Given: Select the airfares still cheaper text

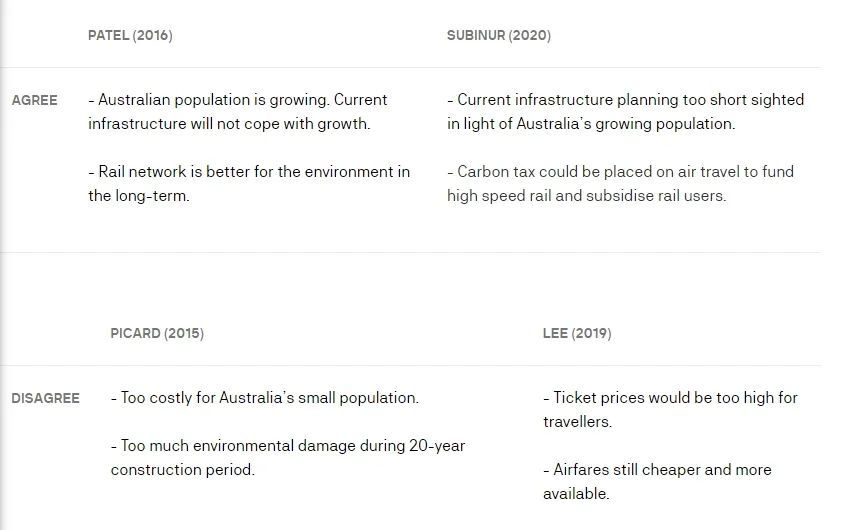Looking at the screenshot, I should (x=657, y=482).
